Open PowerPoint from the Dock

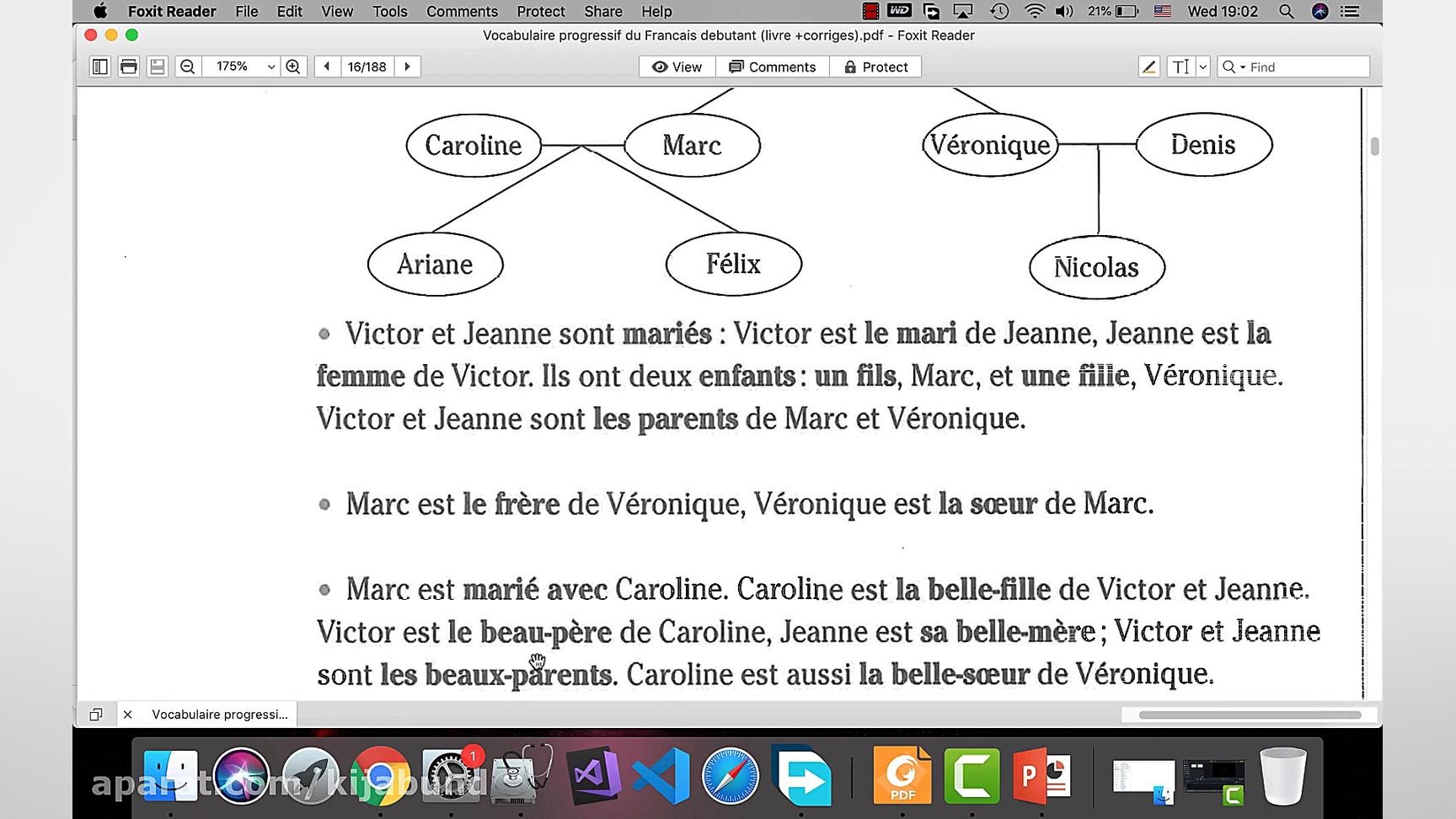[x=1042, y=776]
